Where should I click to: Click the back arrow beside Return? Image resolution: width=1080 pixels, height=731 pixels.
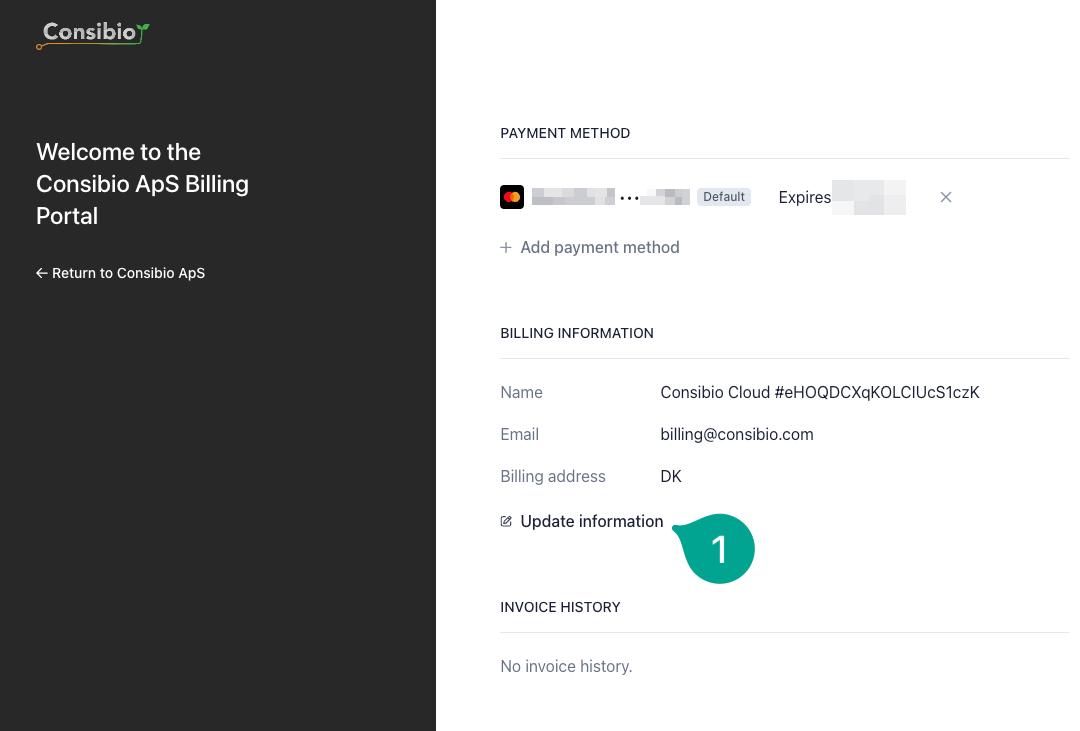coord(42,273)
